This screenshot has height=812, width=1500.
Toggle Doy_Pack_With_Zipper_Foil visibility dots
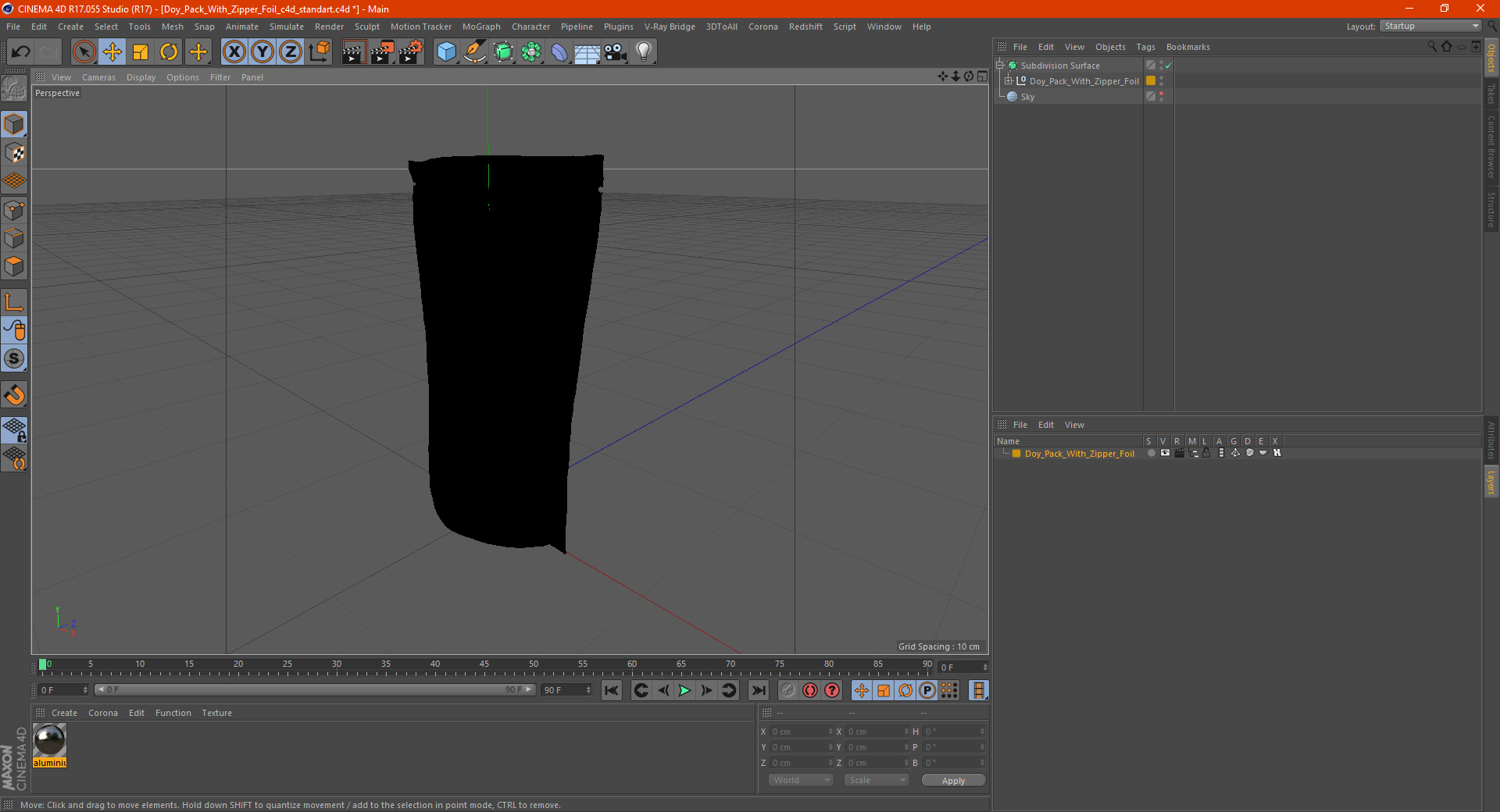pyautogui.click(x=1162, y=81)
